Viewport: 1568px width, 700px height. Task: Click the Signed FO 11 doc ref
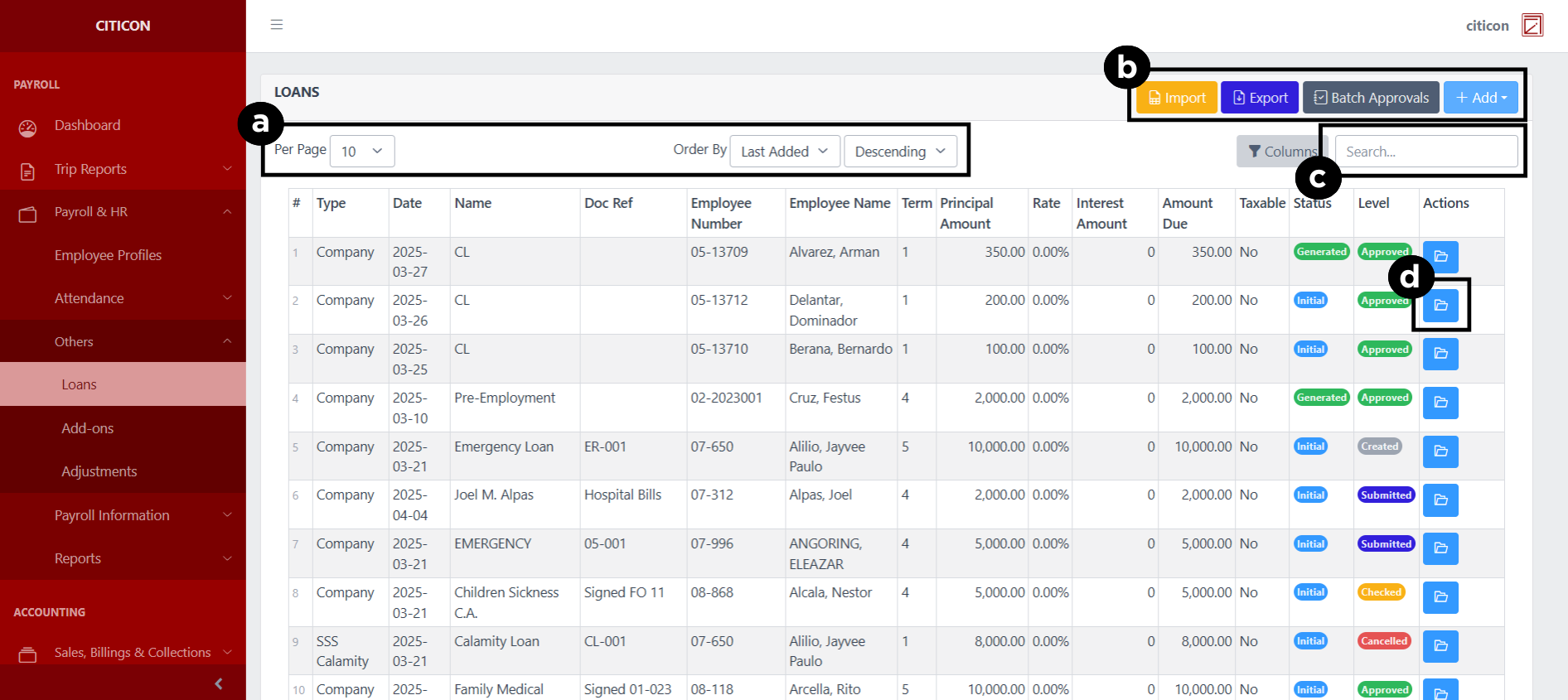[x=624, y=592]
